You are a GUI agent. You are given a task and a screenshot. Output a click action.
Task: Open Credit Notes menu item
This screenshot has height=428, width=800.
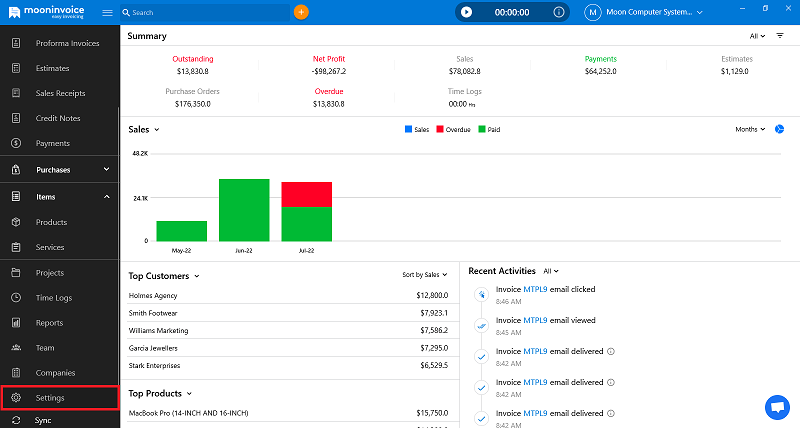pyautogui.click(x=58, y=118)
